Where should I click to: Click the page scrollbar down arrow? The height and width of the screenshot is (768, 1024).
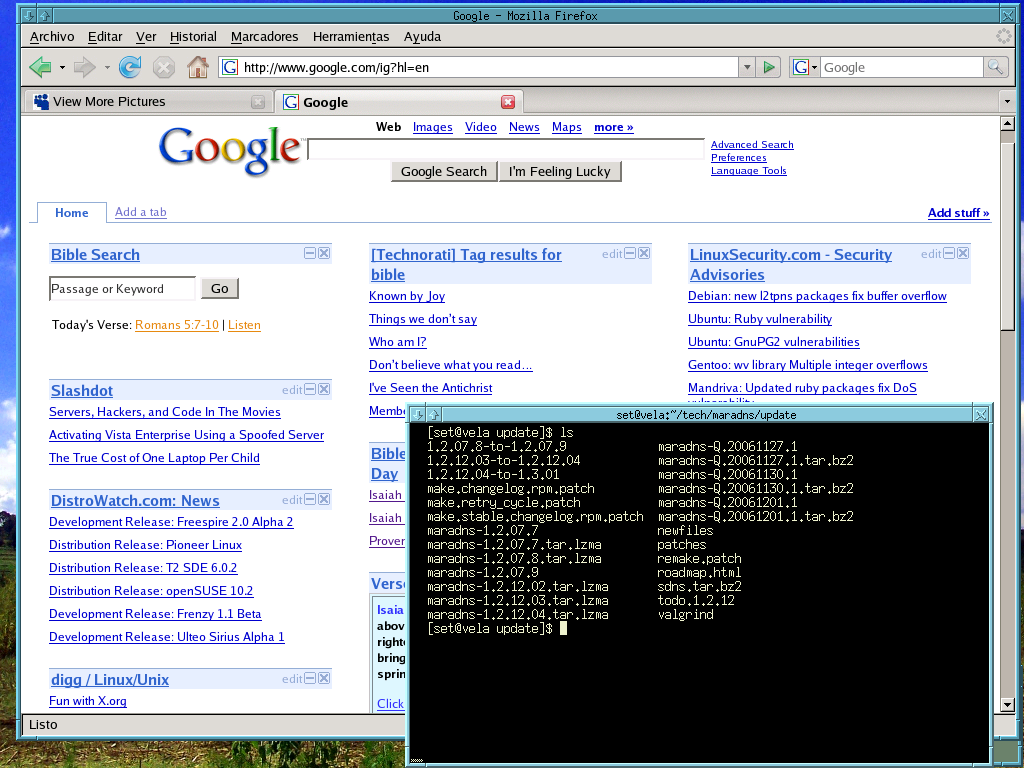coord(1007,705)
